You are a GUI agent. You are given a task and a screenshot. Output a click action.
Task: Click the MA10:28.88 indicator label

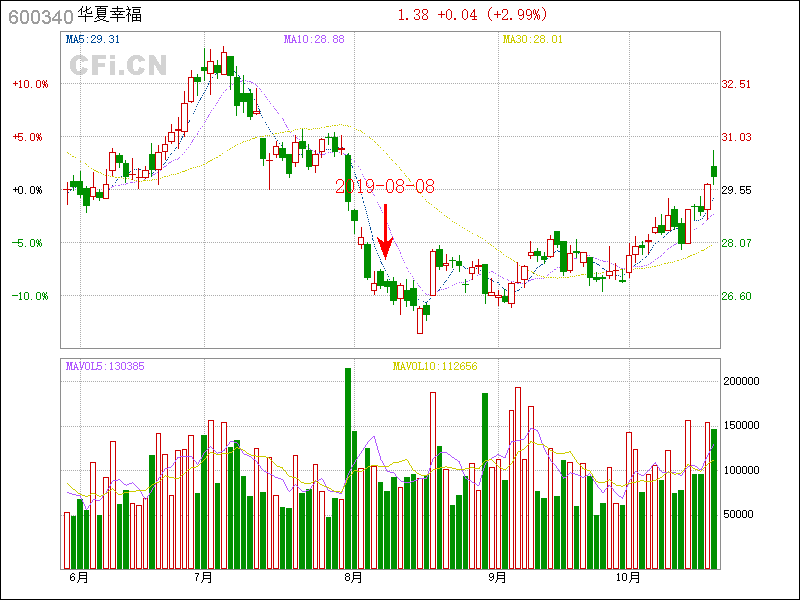314,40
